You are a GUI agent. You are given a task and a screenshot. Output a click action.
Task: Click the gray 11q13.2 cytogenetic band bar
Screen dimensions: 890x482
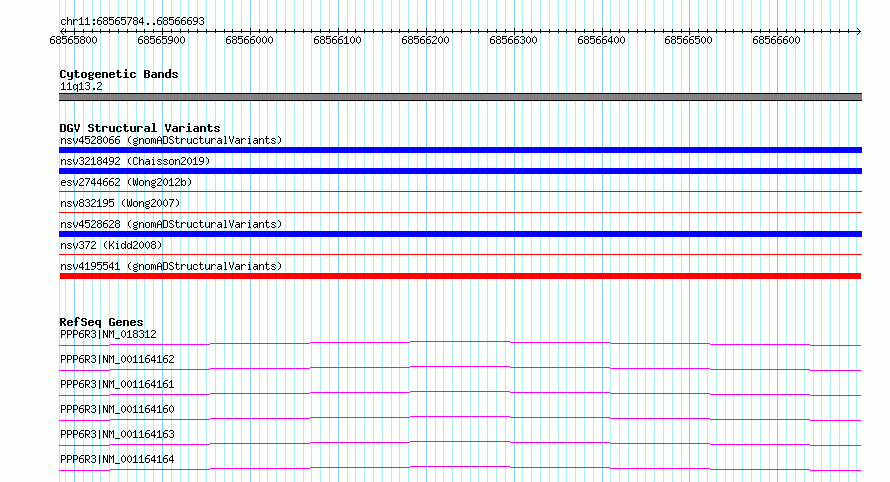[x=460, y=97]
